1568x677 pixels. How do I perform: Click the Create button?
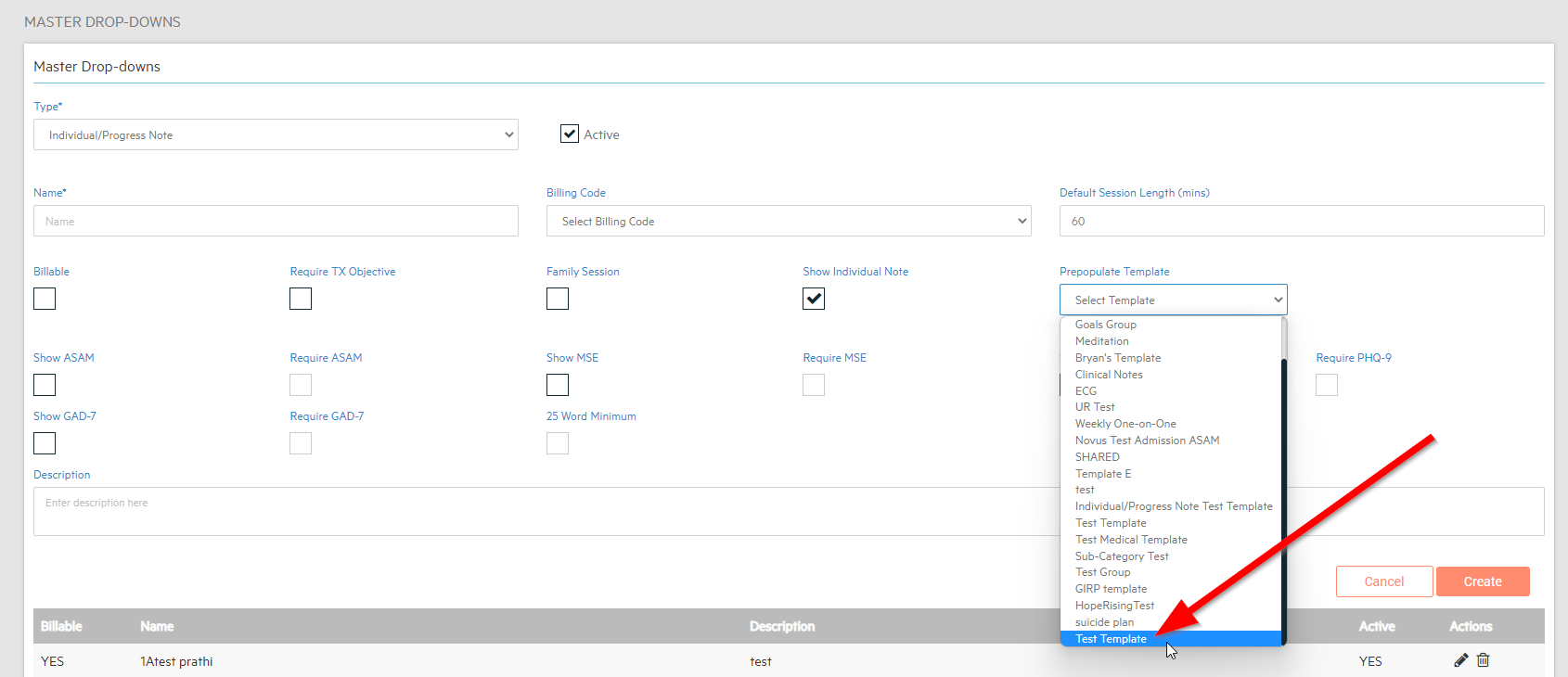[x=1482, y=581]
